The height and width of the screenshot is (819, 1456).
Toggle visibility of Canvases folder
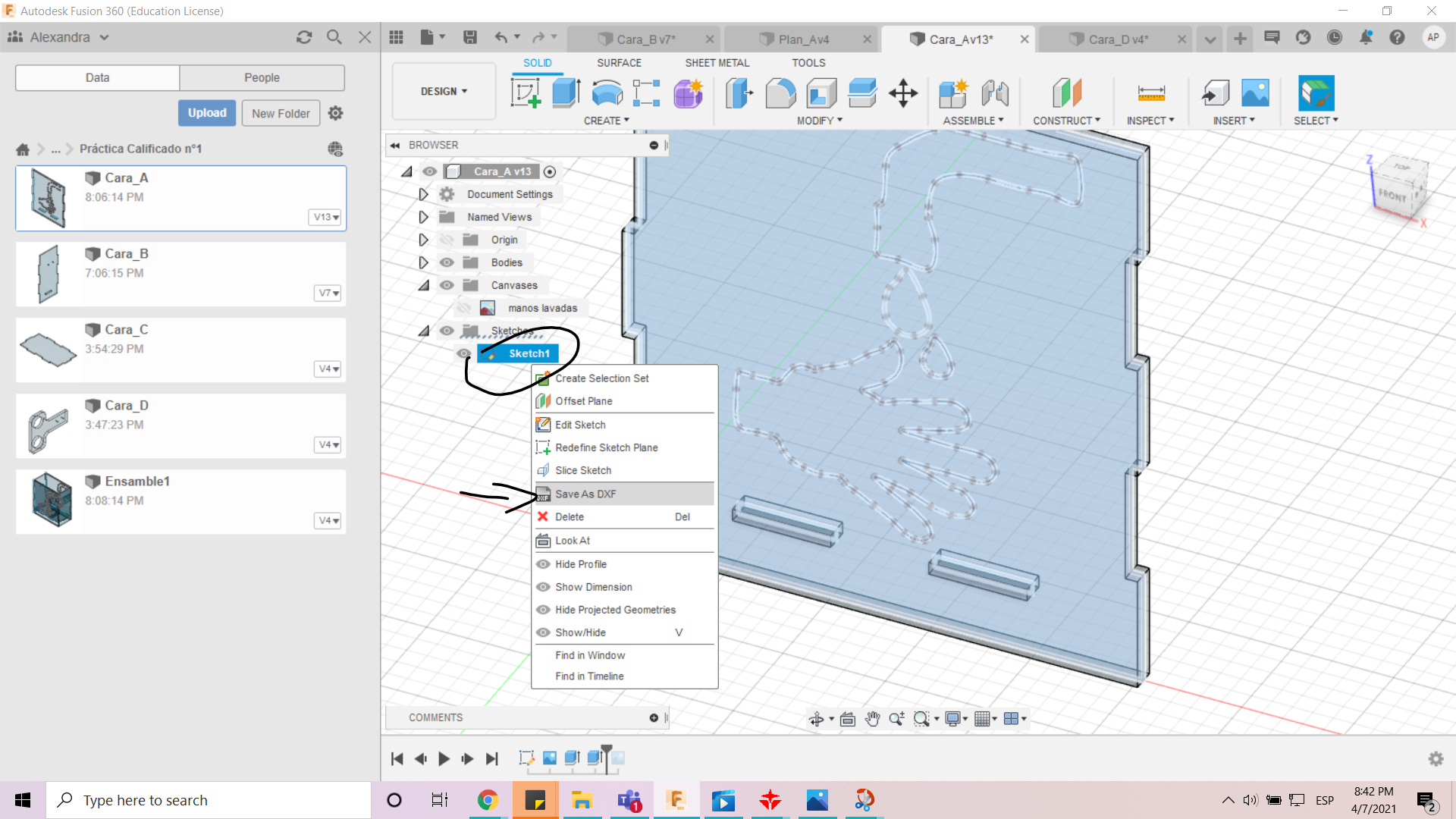[x=447, y=285]
